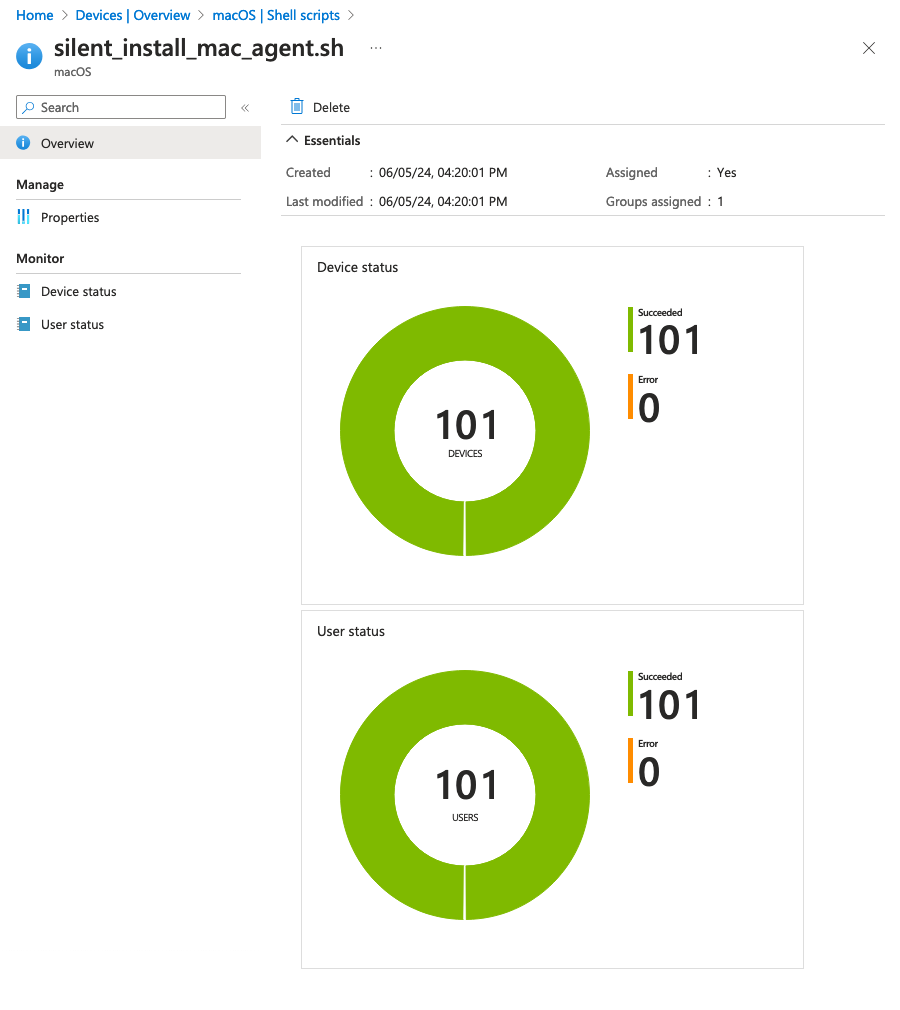Open Device status under Monitor
900x1010 pixels.
[78, 292]
